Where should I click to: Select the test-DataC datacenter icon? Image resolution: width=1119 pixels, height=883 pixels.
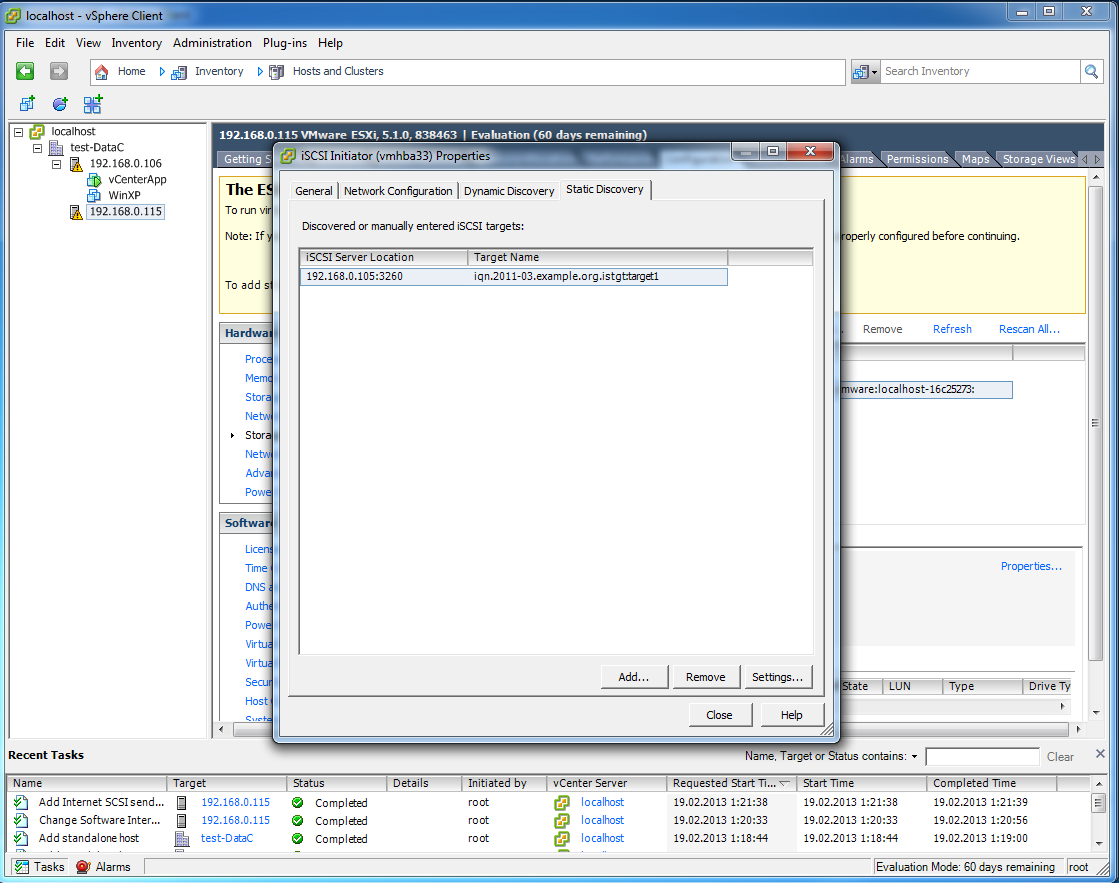(56, 148)
